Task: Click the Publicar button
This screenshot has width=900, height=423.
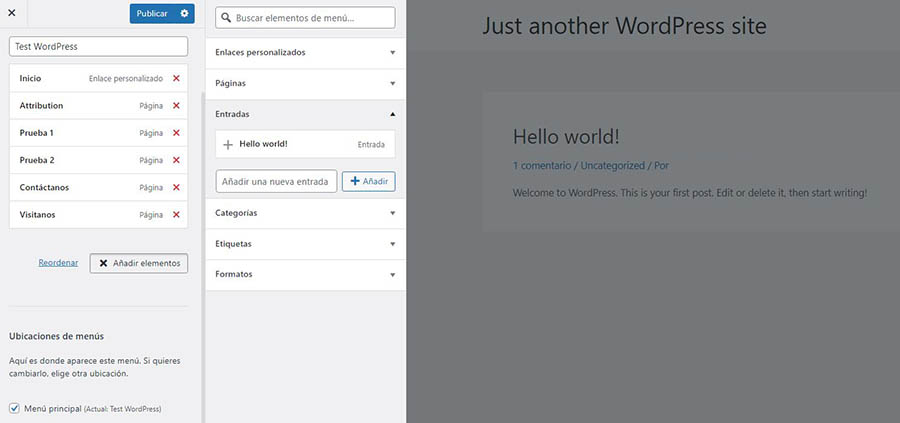Action: tap(152, 14)
